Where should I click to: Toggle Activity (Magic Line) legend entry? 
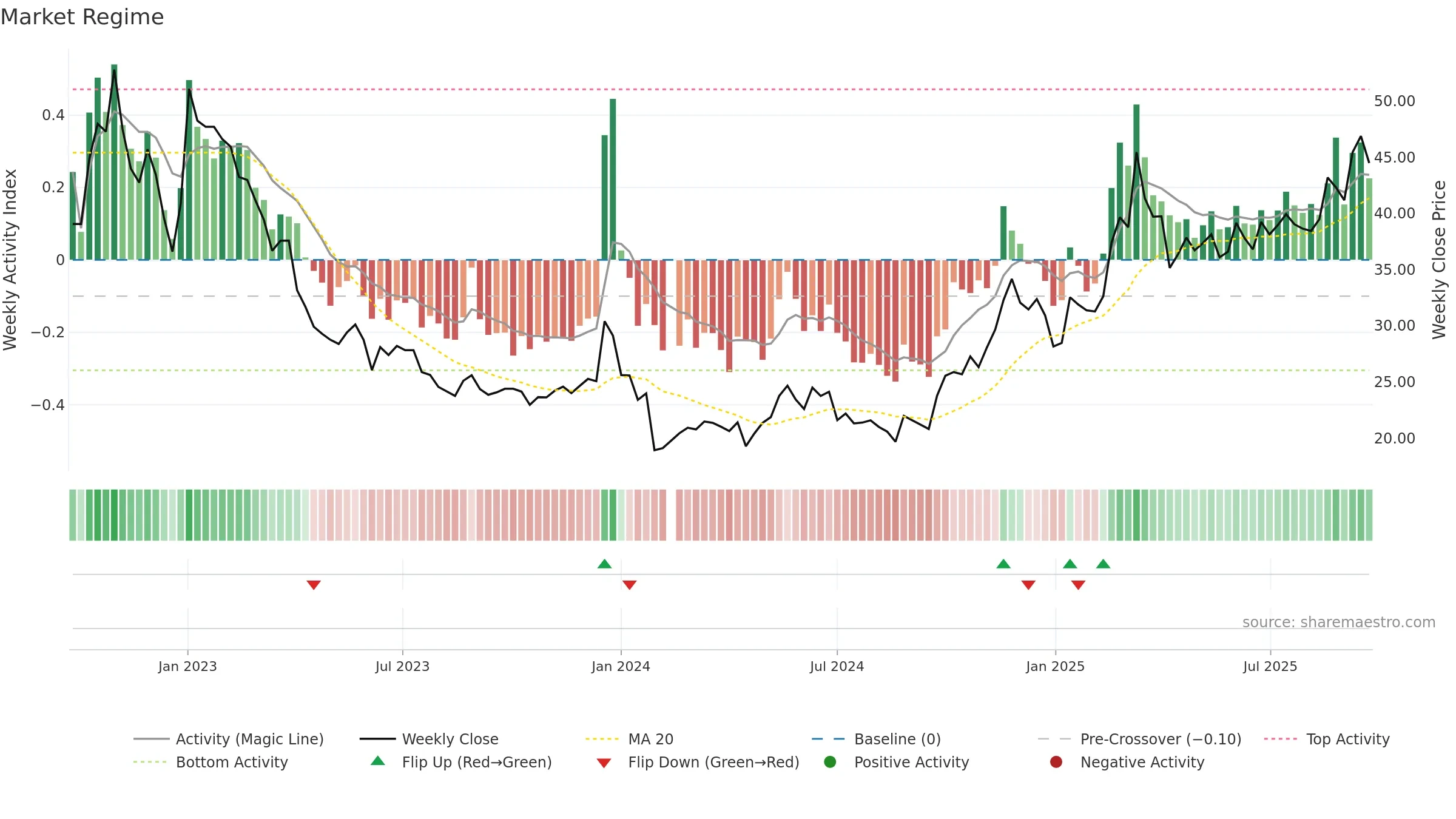(x=229, y=739)
